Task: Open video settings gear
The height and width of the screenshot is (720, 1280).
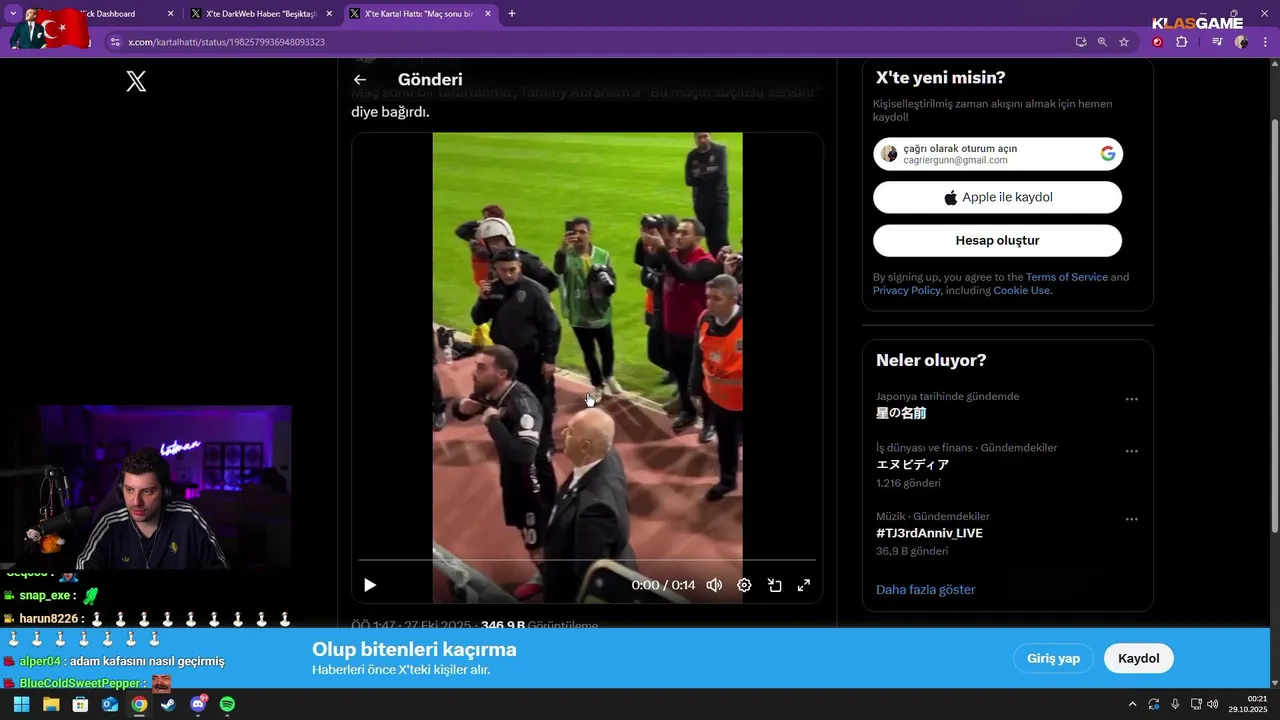Action: [744, 585]
